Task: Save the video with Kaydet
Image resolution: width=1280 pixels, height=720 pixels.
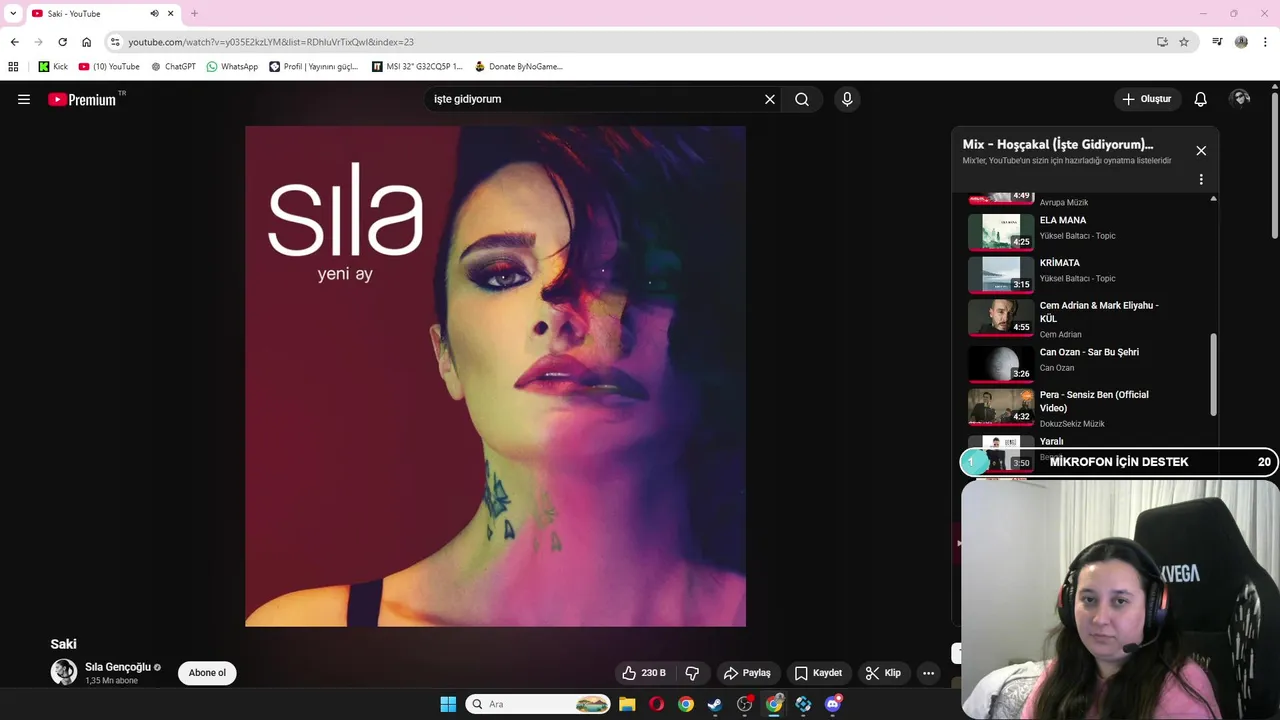Action: (x=818, y=673)
